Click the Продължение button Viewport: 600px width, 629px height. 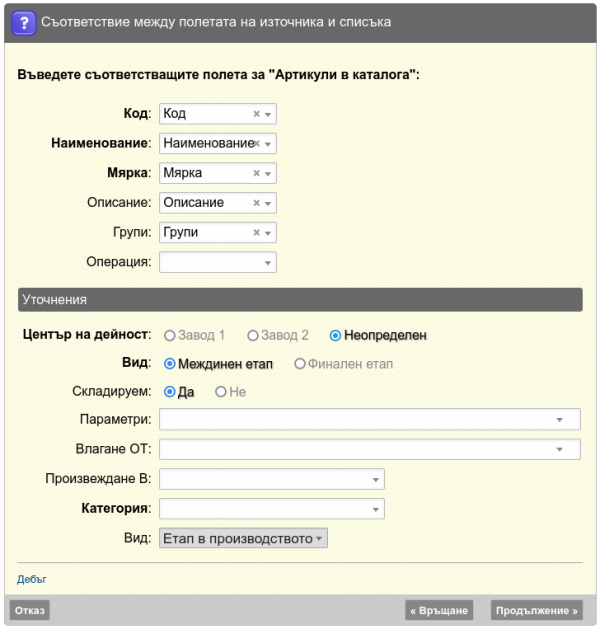point(537,611)
